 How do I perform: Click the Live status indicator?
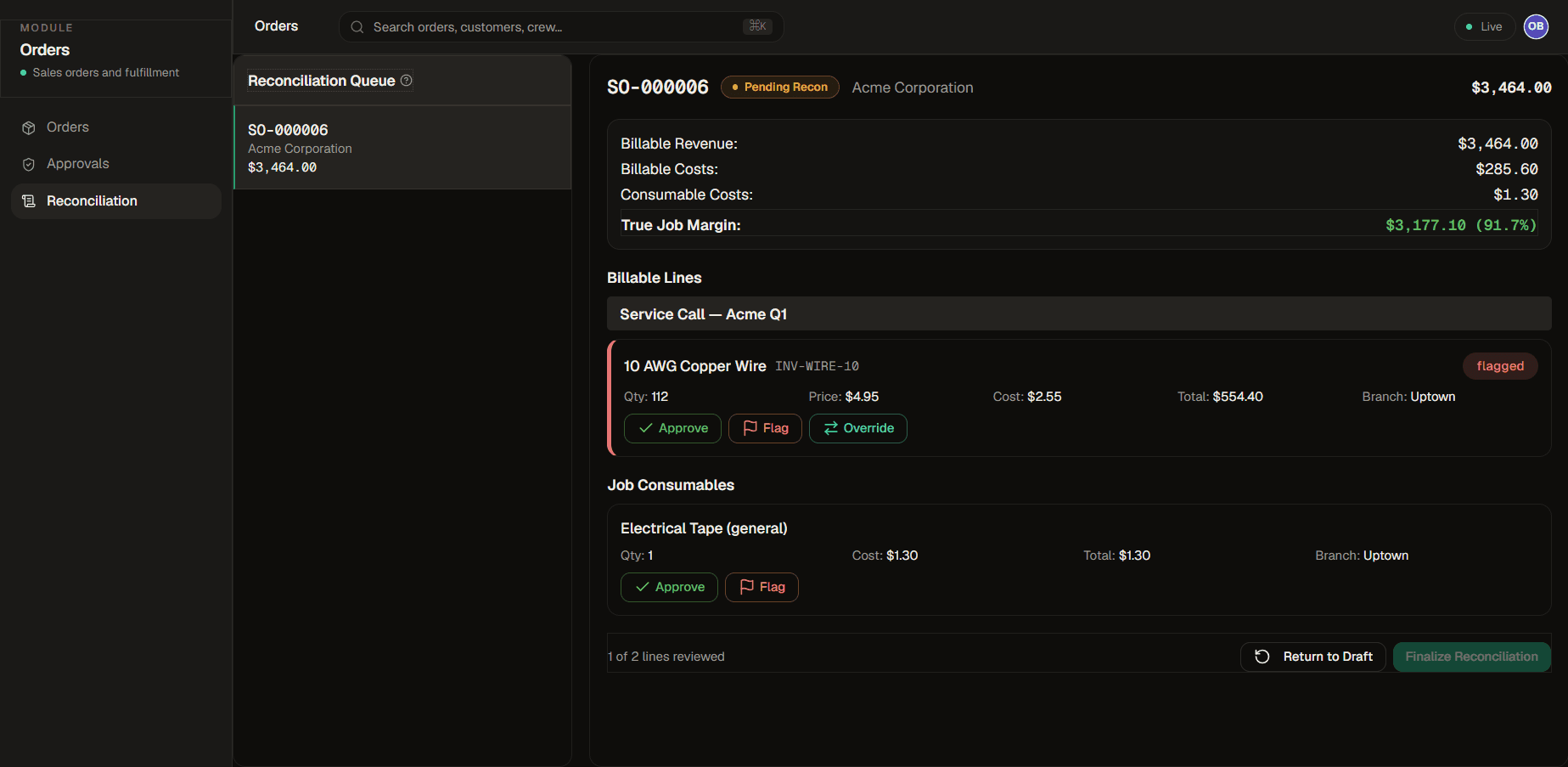pos(1484,27)
